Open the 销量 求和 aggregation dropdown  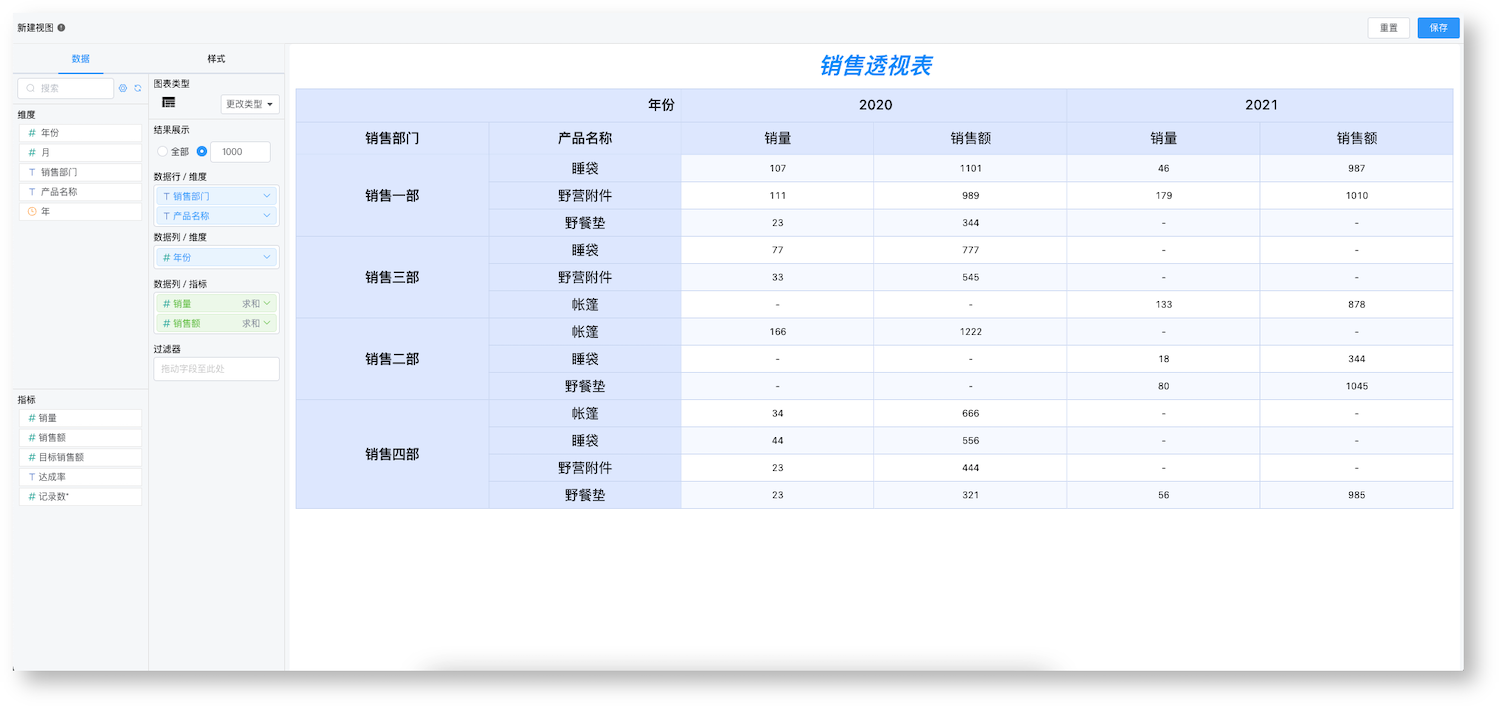pyautogui.click(x=256, y=303)
